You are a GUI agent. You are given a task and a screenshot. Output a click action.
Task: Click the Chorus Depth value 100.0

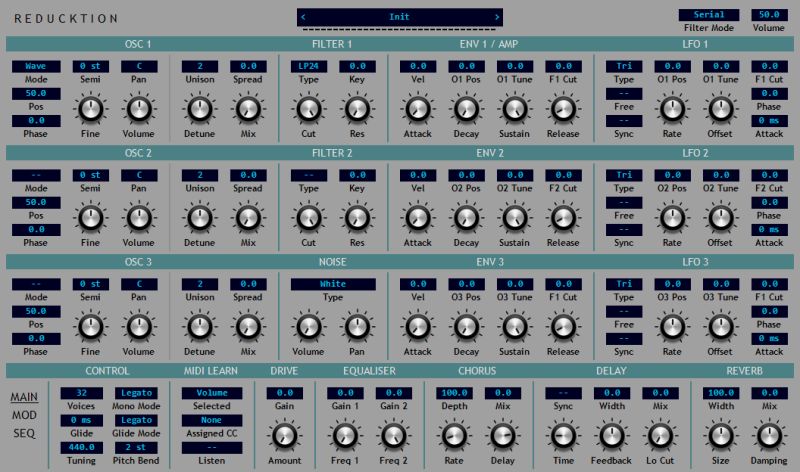454,393
